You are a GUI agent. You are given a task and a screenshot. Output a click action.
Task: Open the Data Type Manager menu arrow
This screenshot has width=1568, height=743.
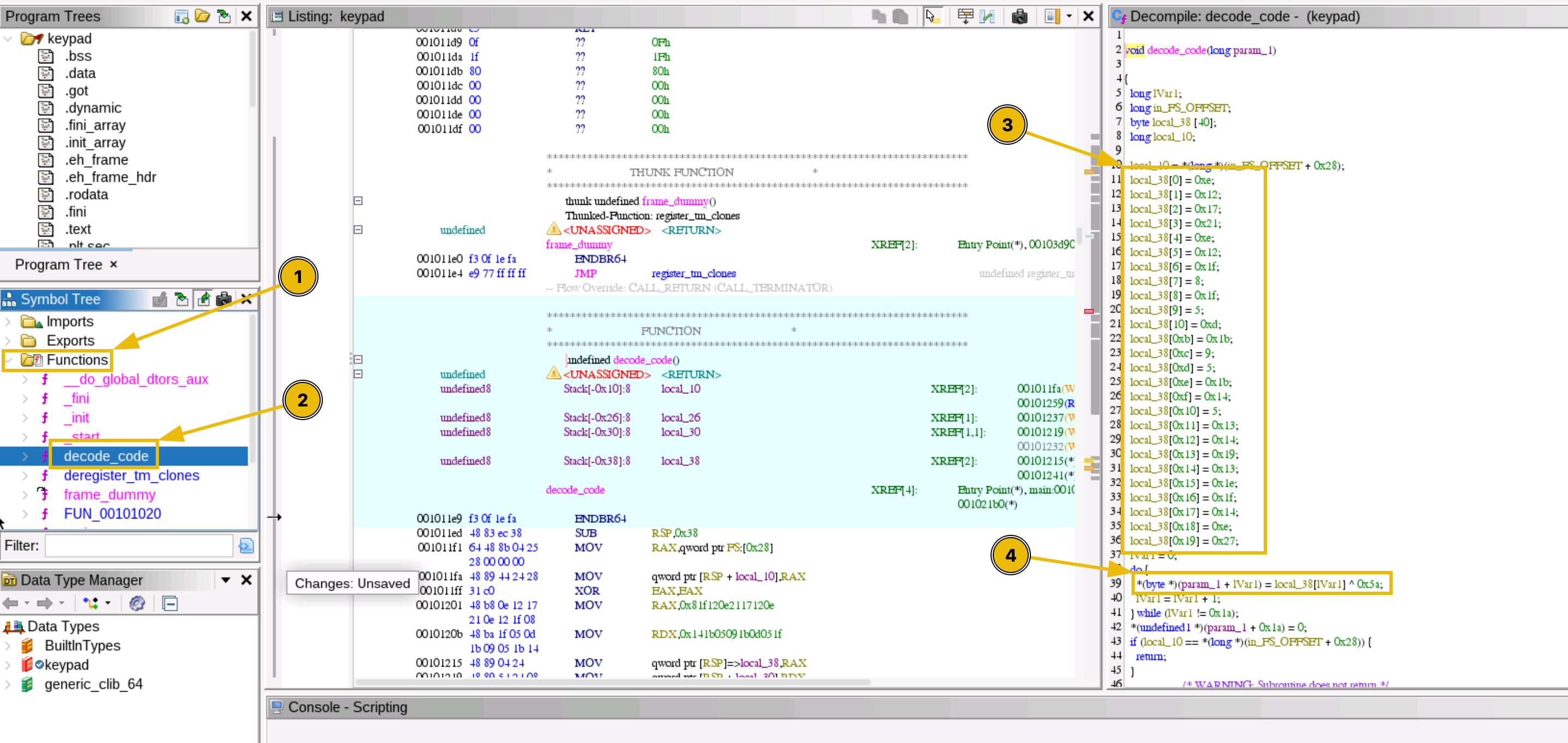point(226,580)
